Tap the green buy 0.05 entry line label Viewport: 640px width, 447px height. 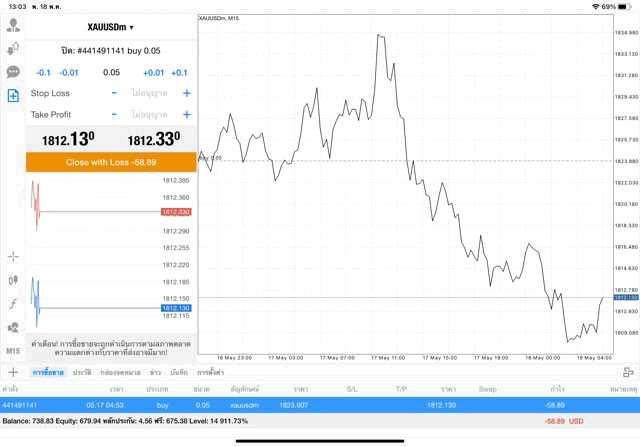click(211, 158)
